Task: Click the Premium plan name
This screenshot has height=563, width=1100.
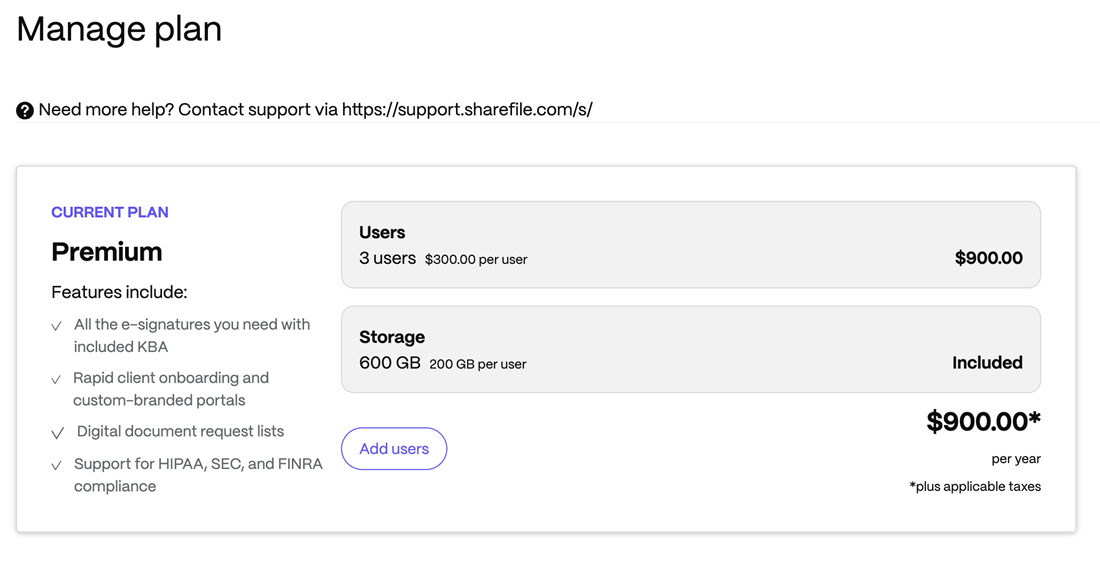Action: [107, 252]
